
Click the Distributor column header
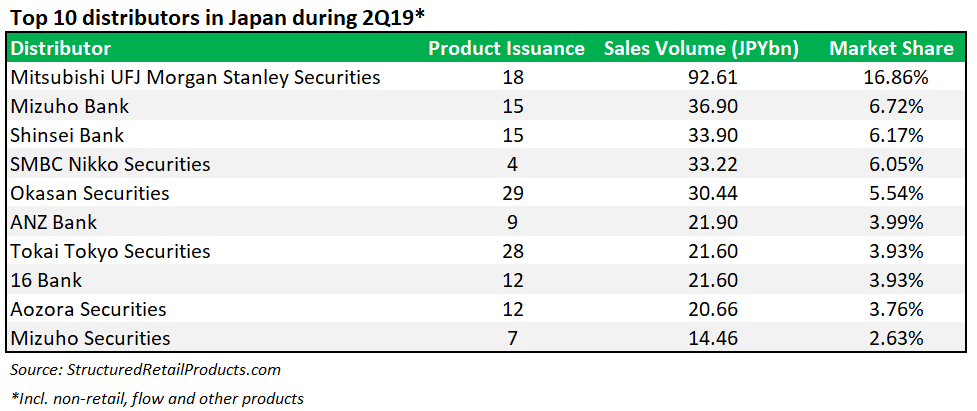(x=61, y=48)
